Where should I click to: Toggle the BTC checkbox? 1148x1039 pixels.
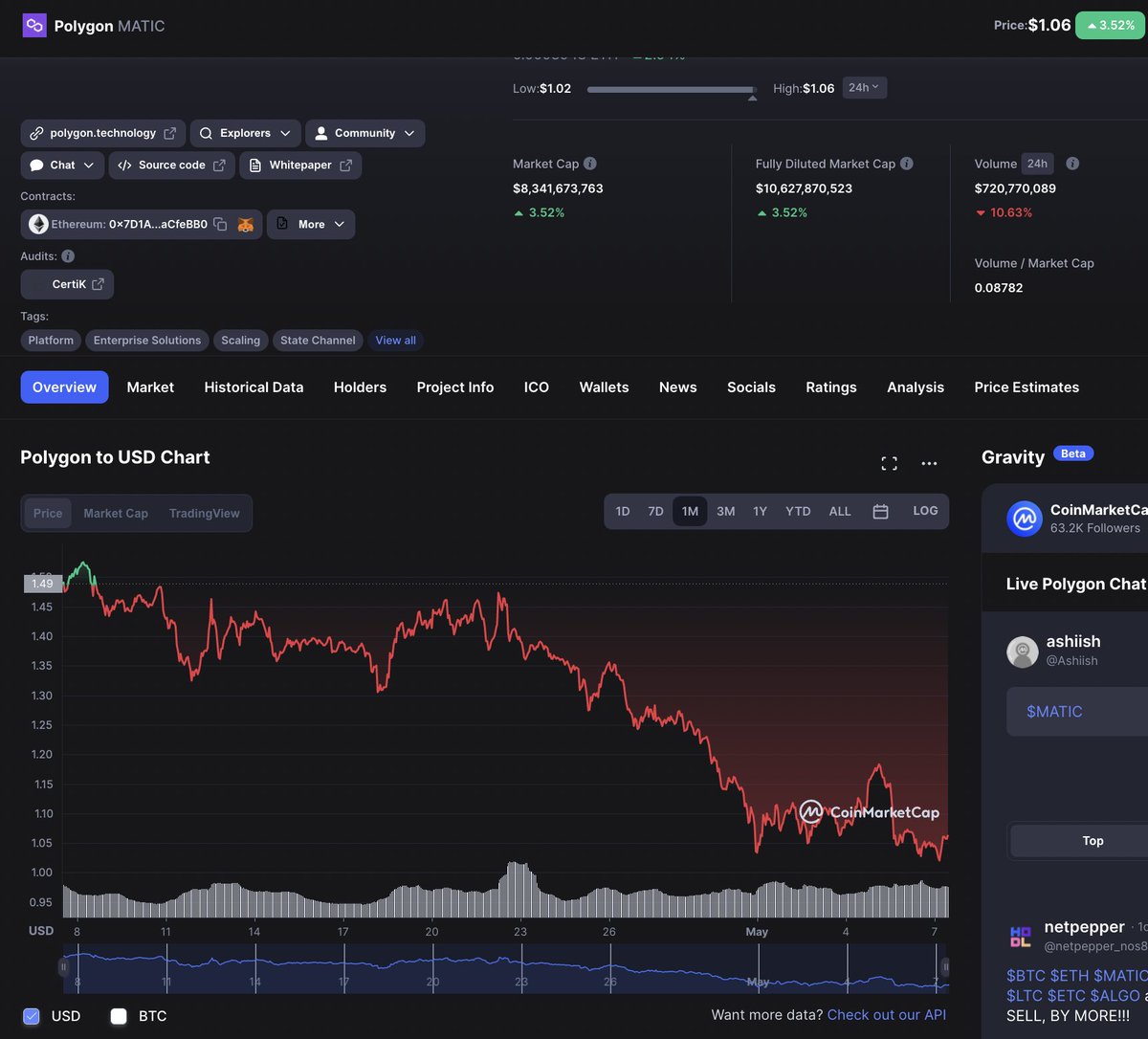119,1016
